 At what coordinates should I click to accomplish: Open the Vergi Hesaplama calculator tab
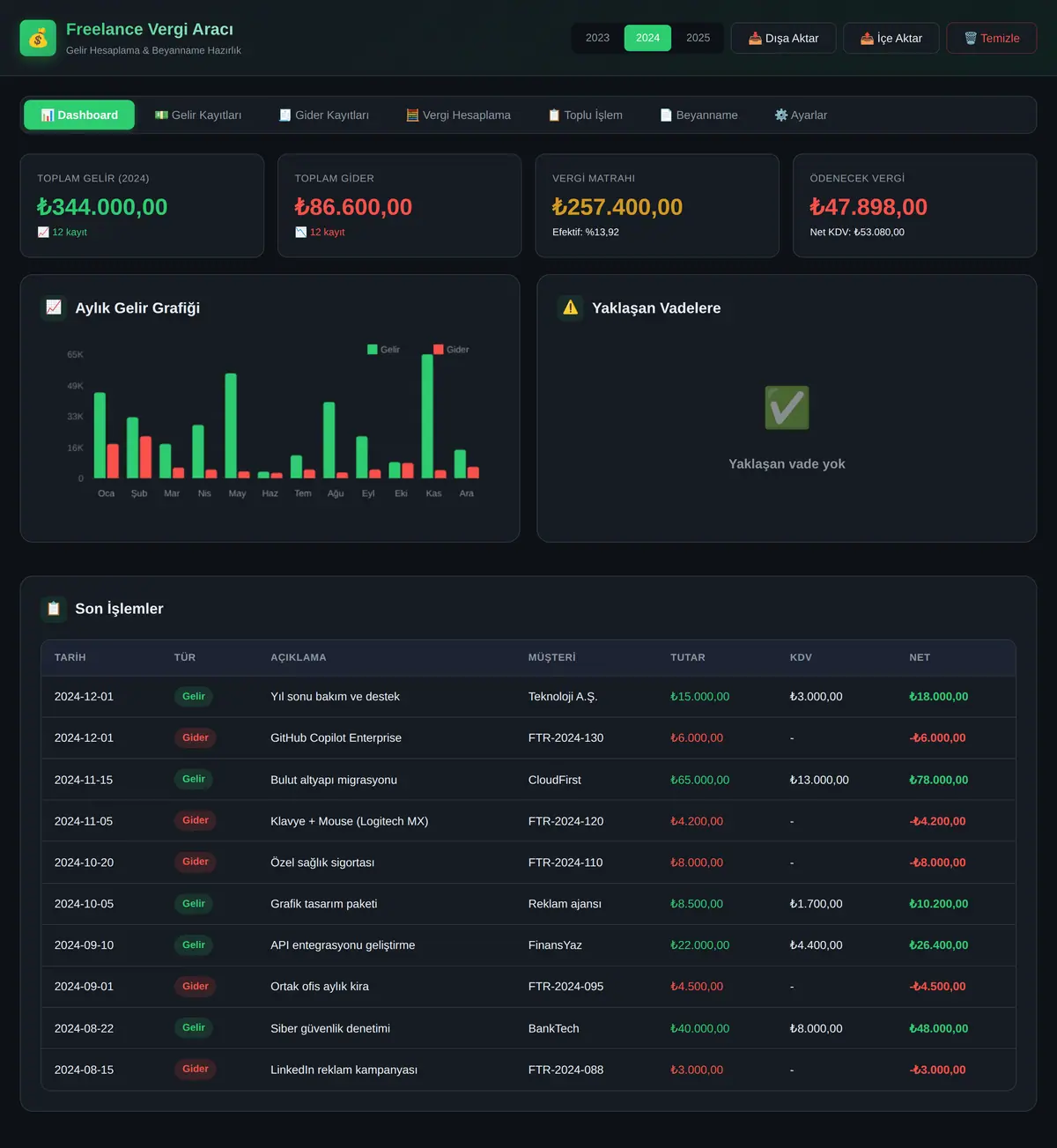(458, 115)
